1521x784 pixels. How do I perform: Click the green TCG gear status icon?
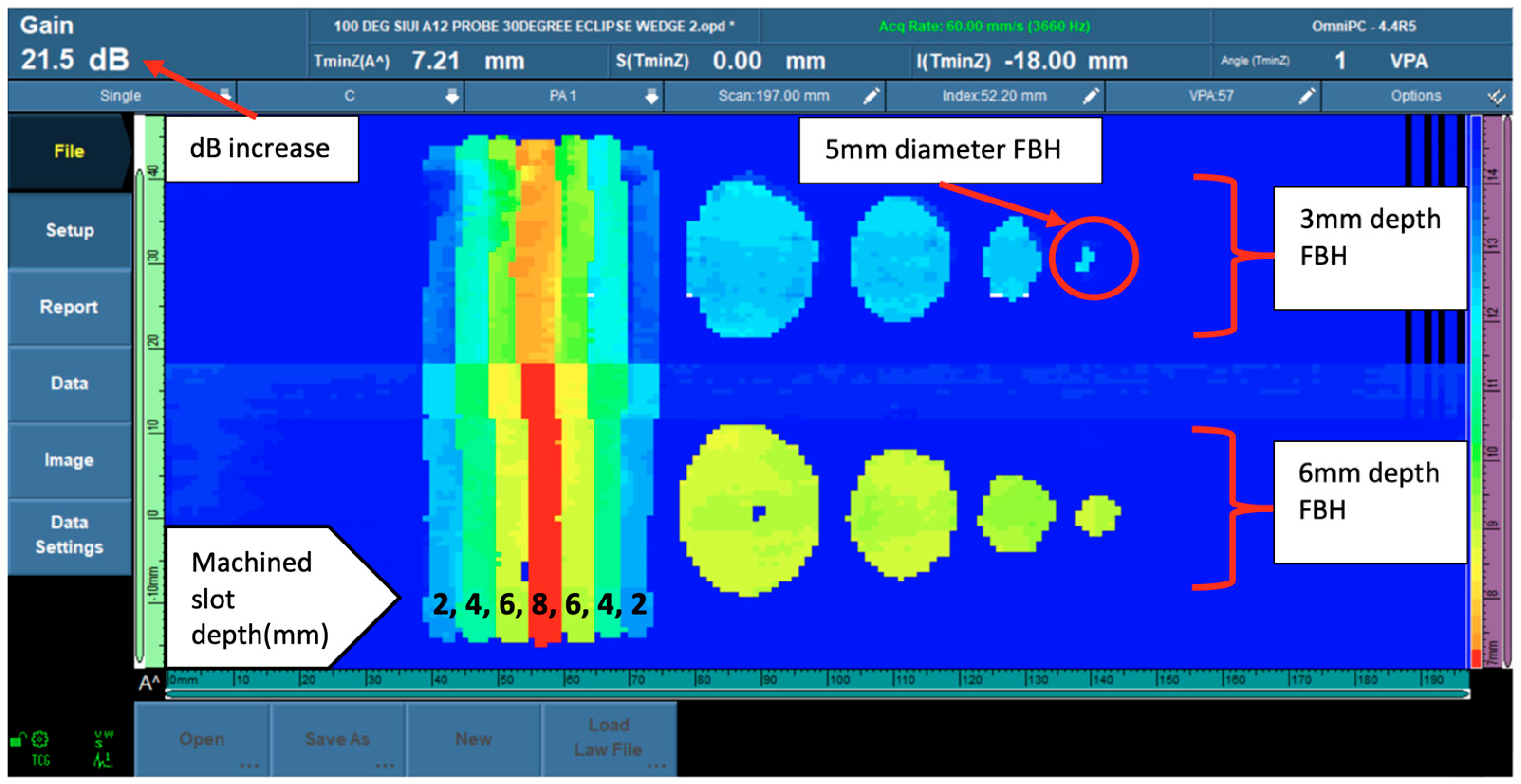tap(40, 739)
